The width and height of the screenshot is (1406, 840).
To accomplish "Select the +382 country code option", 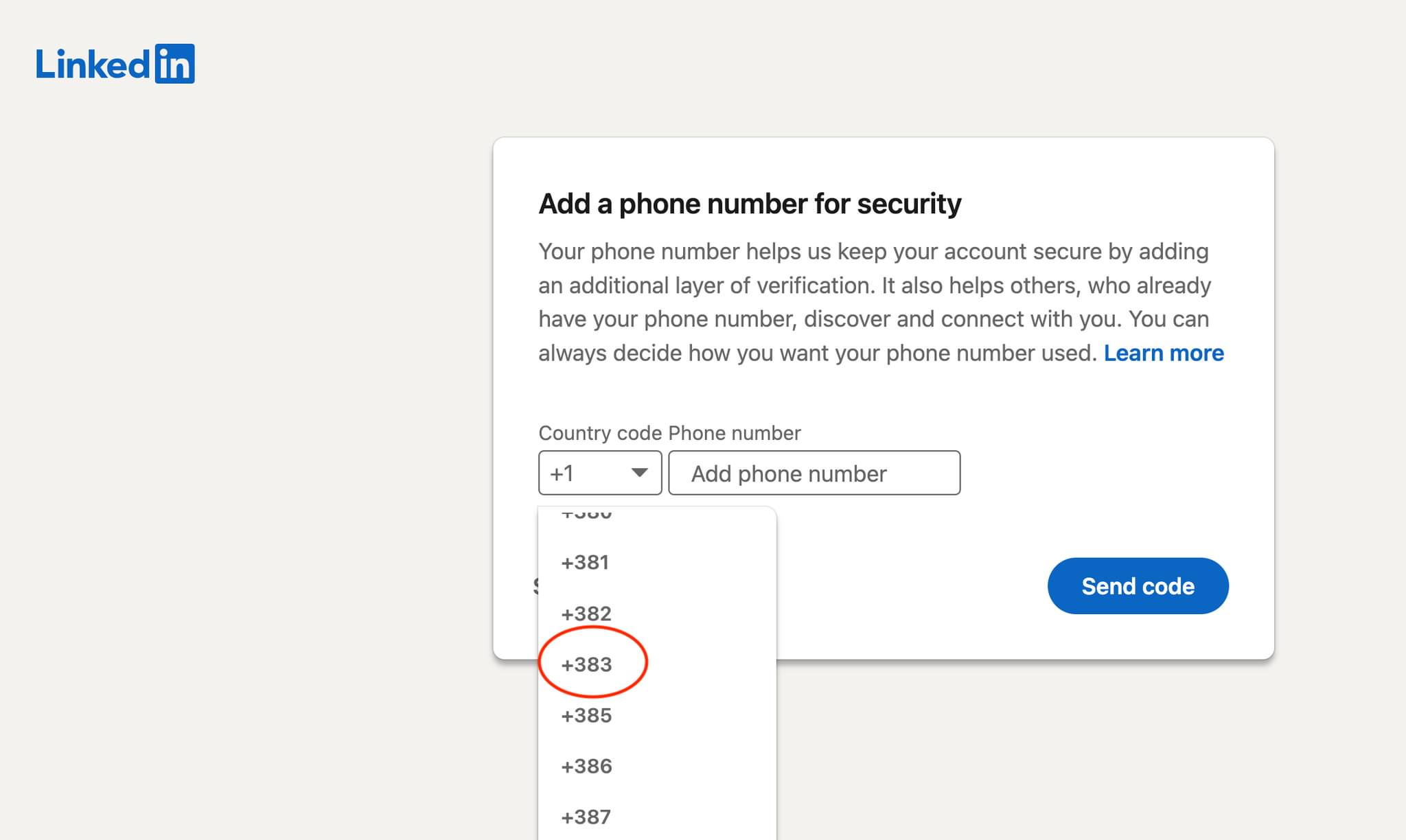I will point(657,614).
